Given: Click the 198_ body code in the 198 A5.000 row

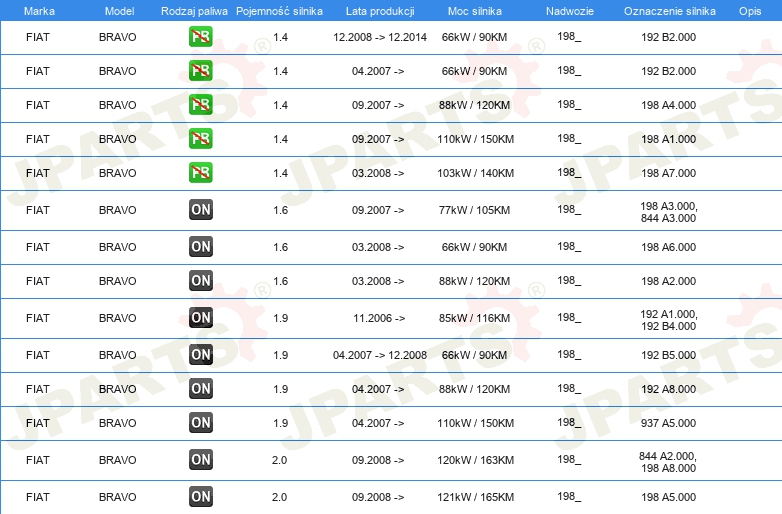Looking at the screenshot, I should coord(569,496).
